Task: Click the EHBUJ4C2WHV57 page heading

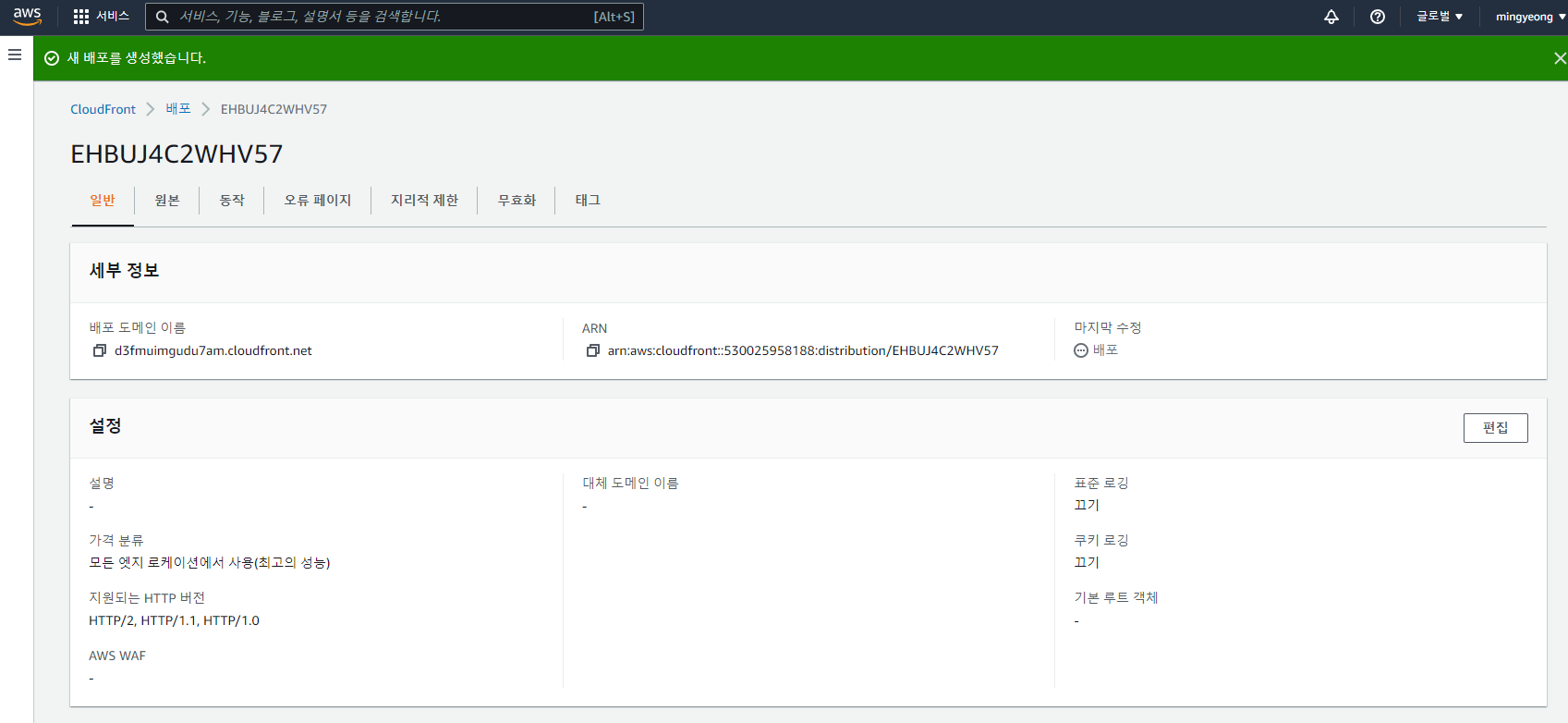Action: (x=176, y=153)
